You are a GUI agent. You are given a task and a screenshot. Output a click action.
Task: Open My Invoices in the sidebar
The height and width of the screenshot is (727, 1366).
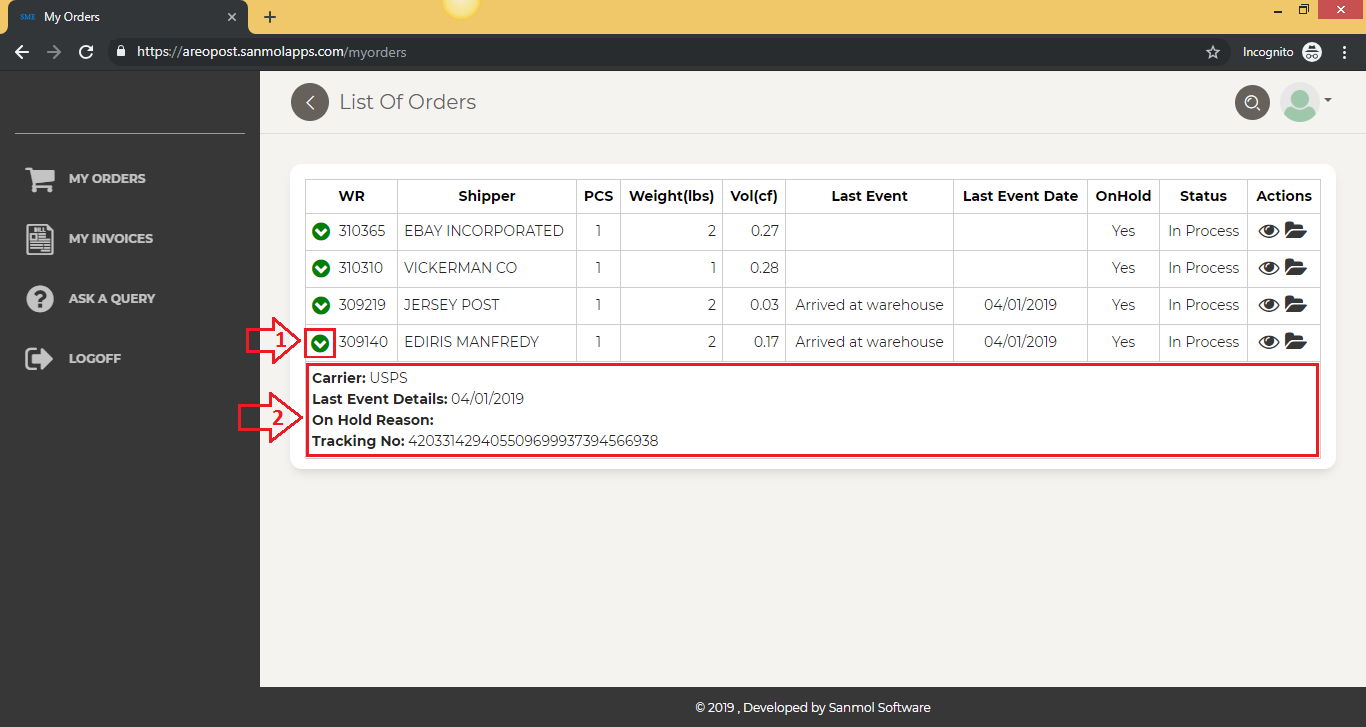[x=111, y=238]
